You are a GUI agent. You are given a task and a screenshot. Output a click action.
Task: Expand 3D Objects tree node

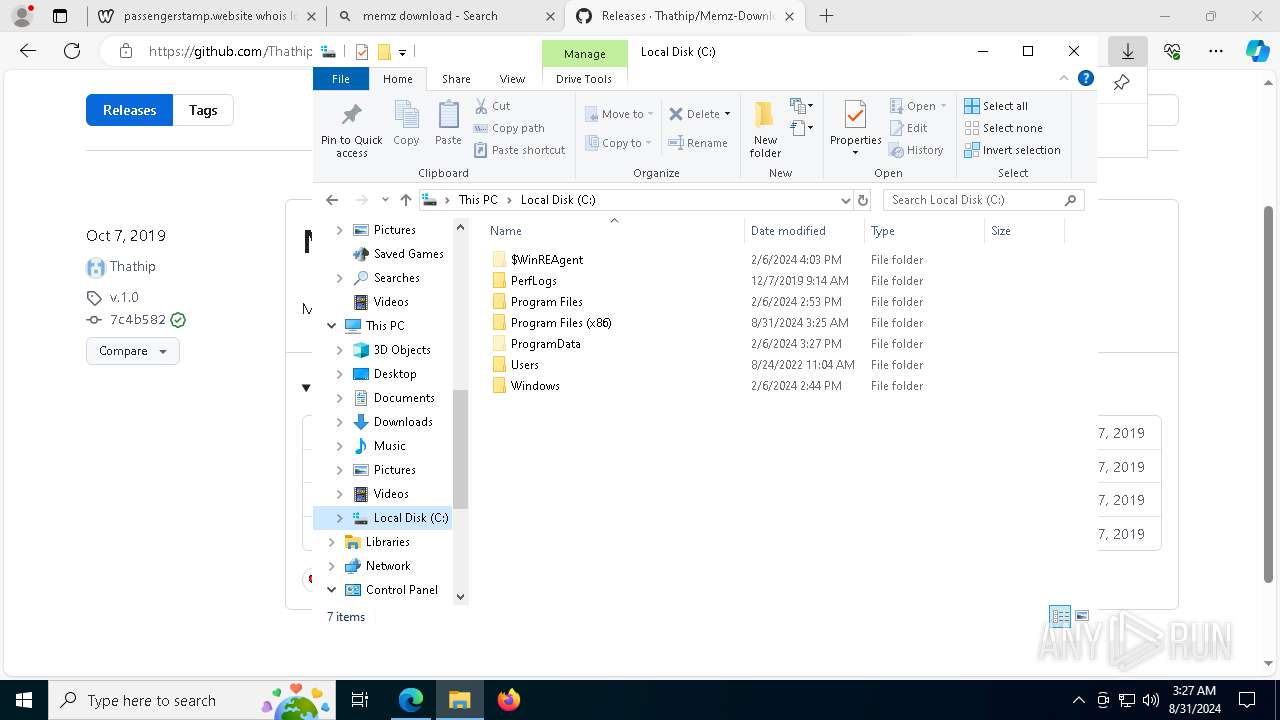(339, 350)
